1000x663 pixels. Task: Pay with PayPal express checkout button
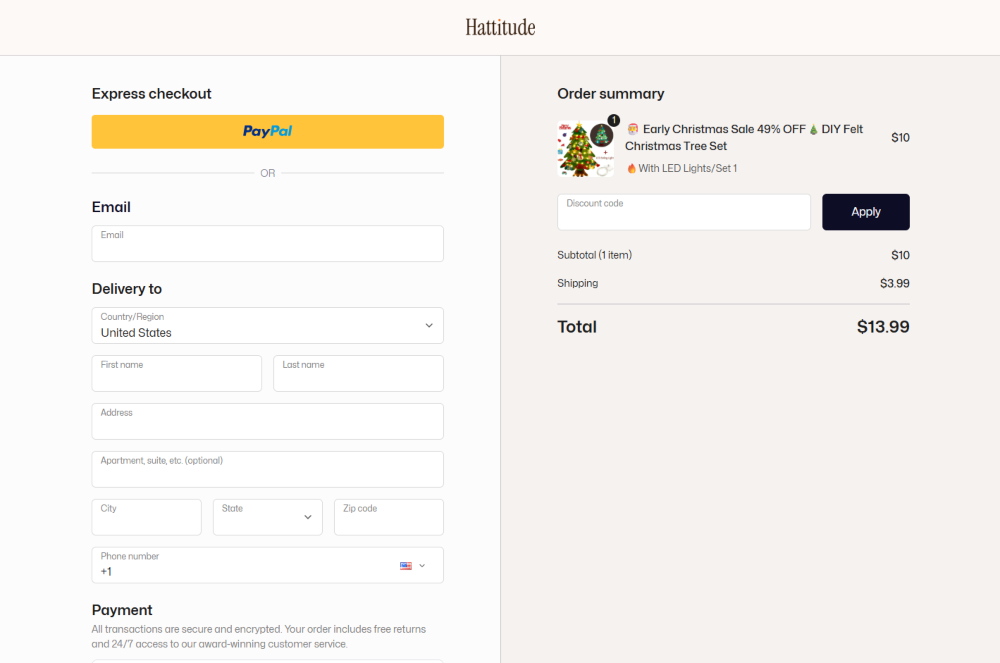[x=267, y=131]
